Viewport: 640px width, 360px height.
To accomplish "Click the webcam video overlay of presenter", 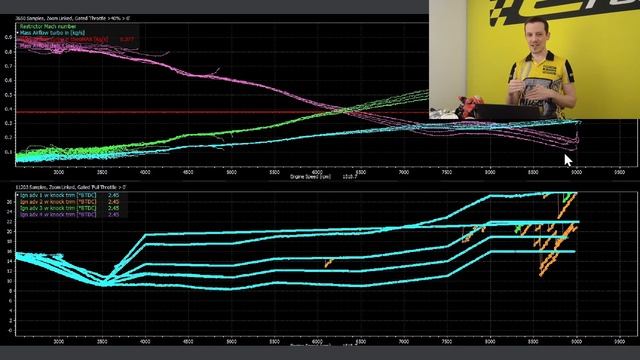I will 534,59.
